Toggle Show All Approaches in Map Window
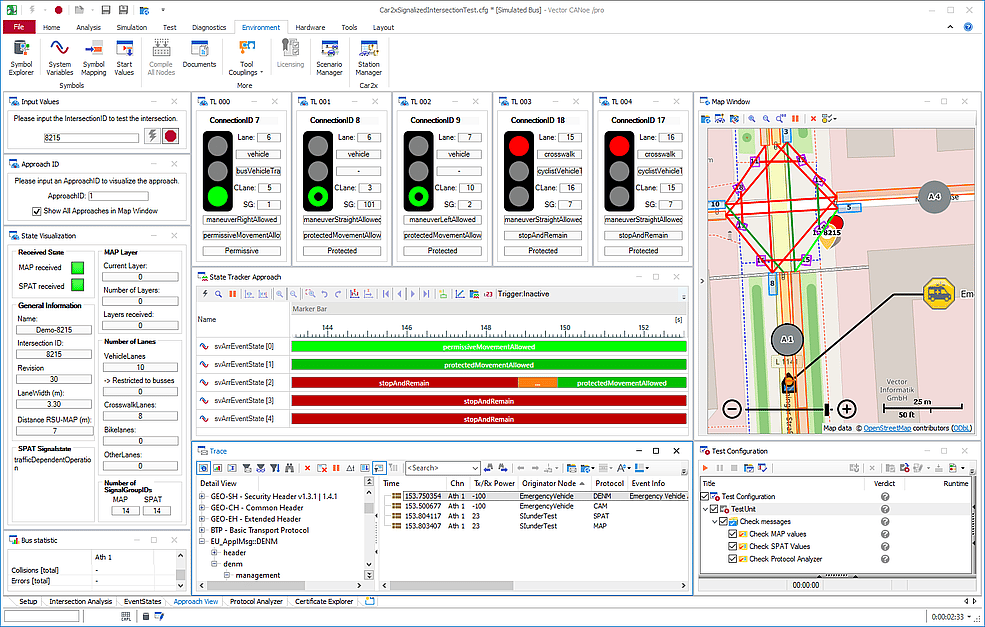The image size is (985, 627). [37, 211]
